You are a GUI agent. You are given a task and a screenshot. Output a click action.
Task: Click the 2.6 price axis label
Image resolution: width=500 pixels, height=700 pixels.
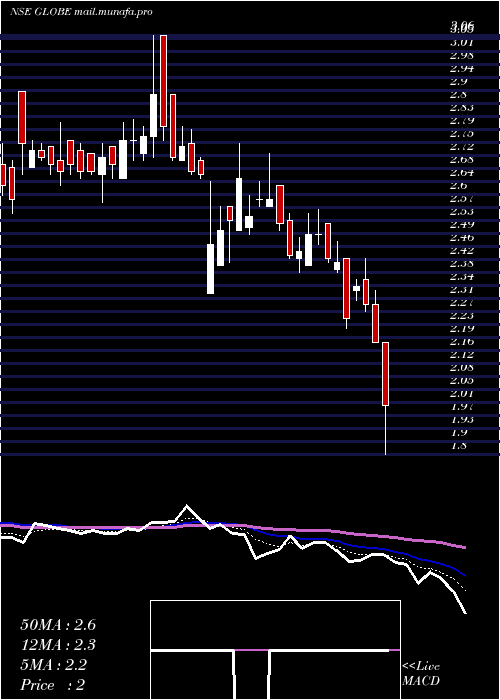click(459, 185)
